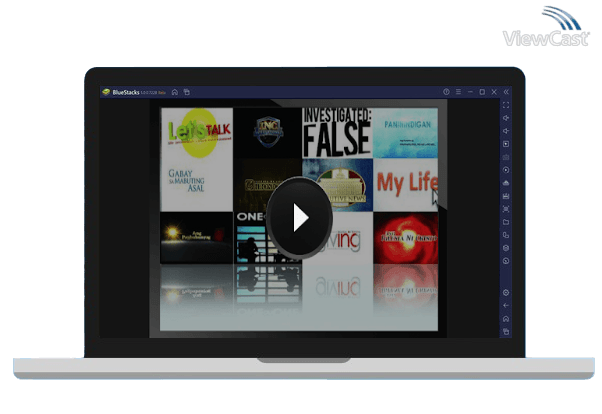Viewport: 602px width, 414px height.
Task: Click the Gabay sa Mabuting Asal tile
Action: coord(197,185)
